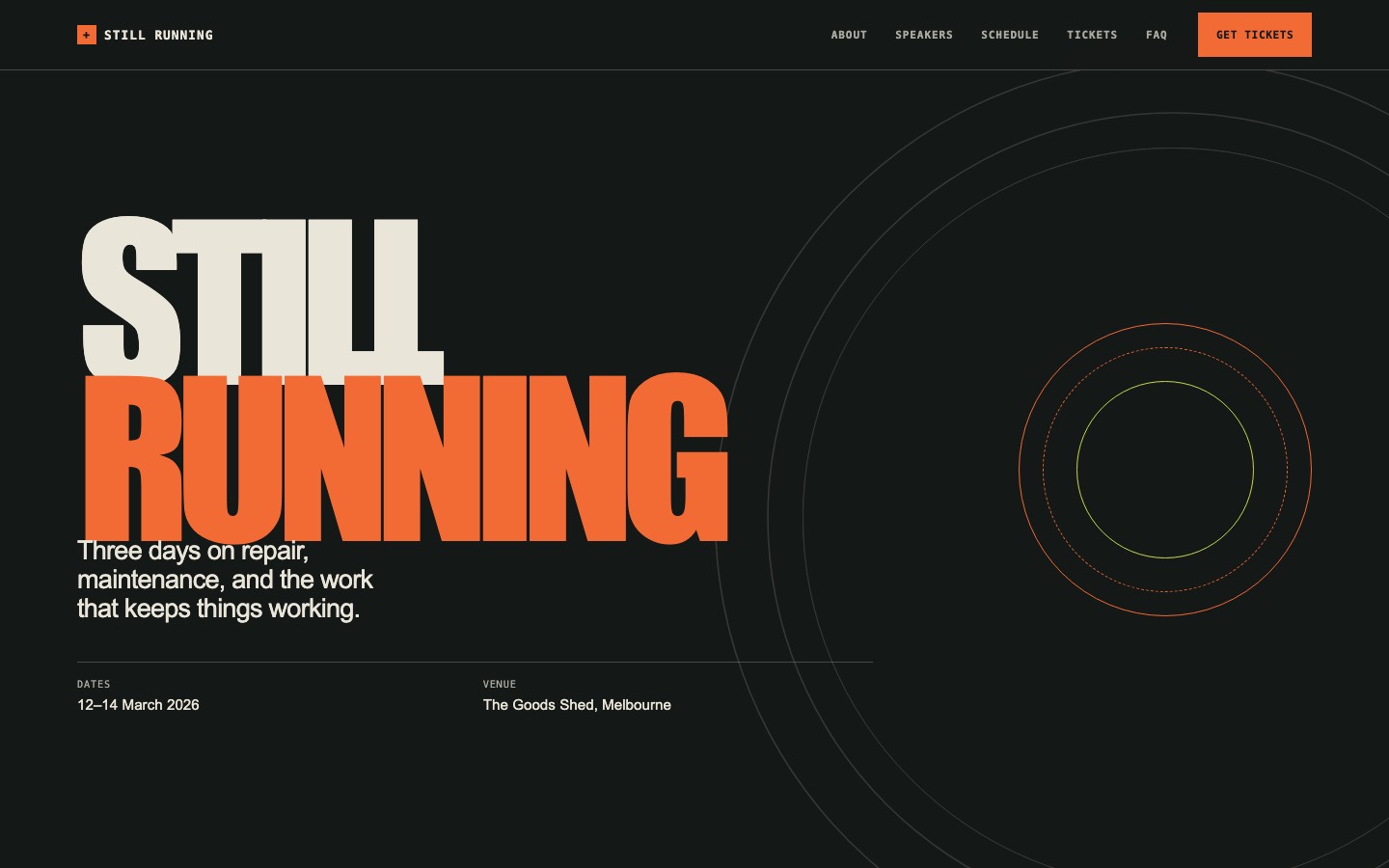Select "The Goods Shed, Melbourne" text
The width and height of the screenshot is (1389, 868).
[577, 705]
